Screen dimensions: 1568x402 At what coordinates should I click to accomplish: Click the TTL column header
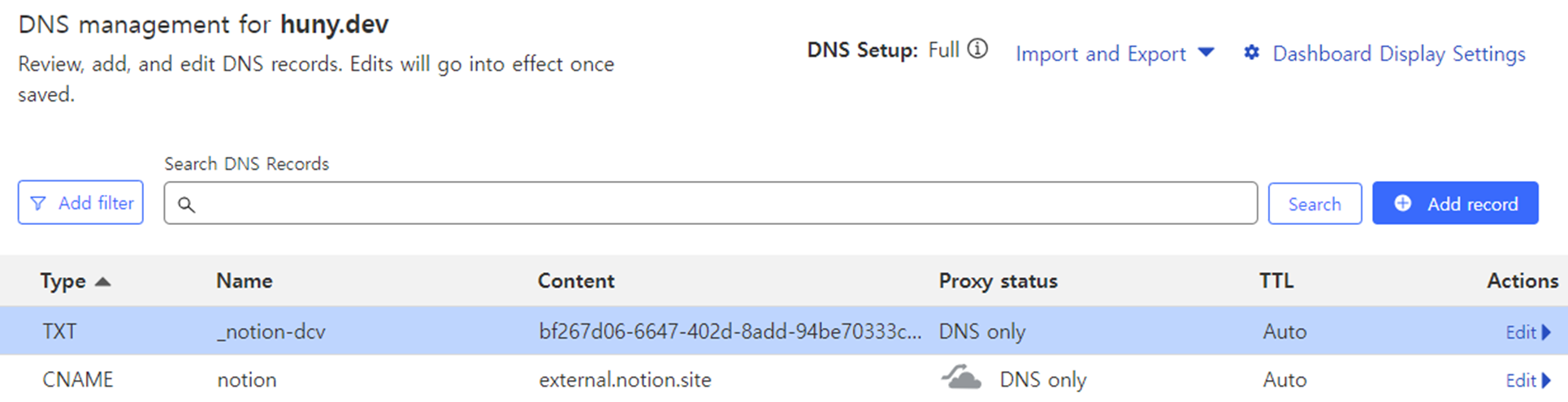point(1276,281)
